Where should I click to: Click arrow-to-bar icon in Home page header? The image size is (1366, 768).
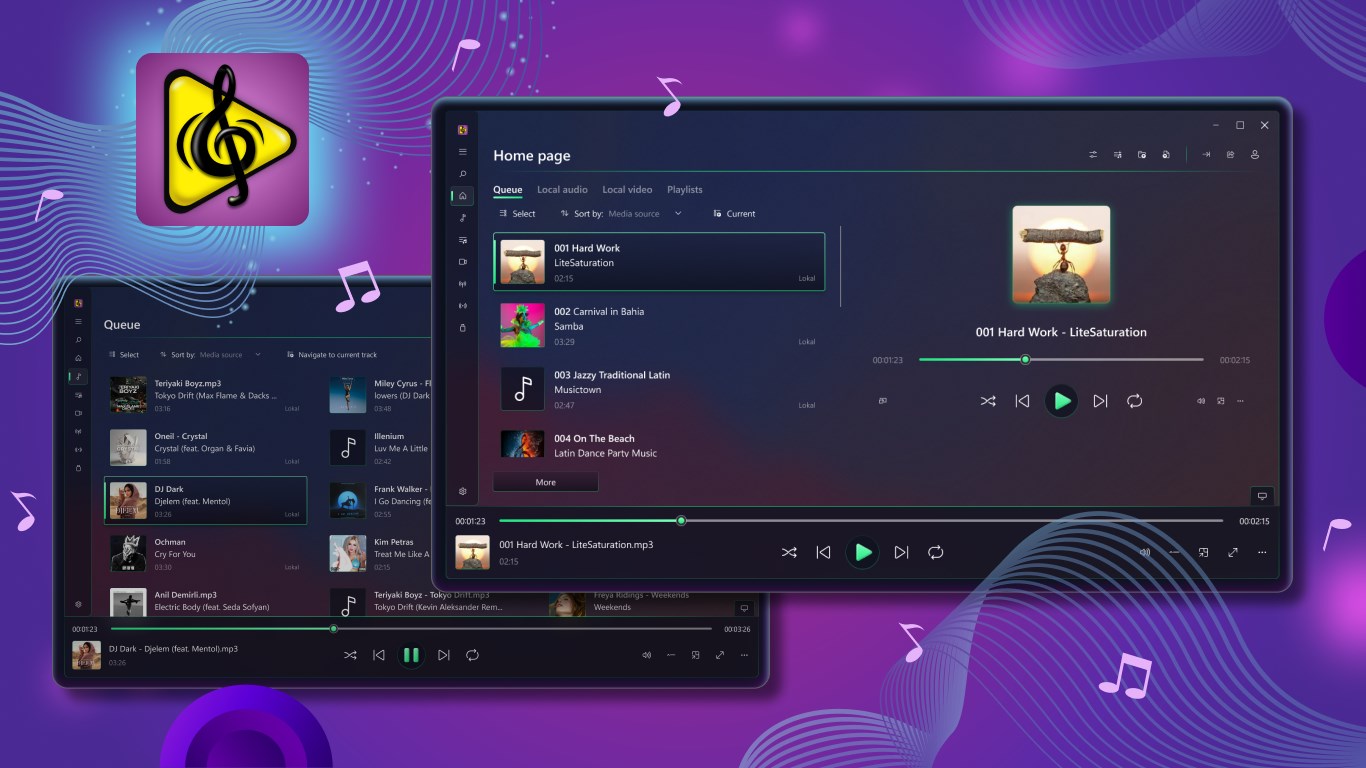[x=1206, y=155]
